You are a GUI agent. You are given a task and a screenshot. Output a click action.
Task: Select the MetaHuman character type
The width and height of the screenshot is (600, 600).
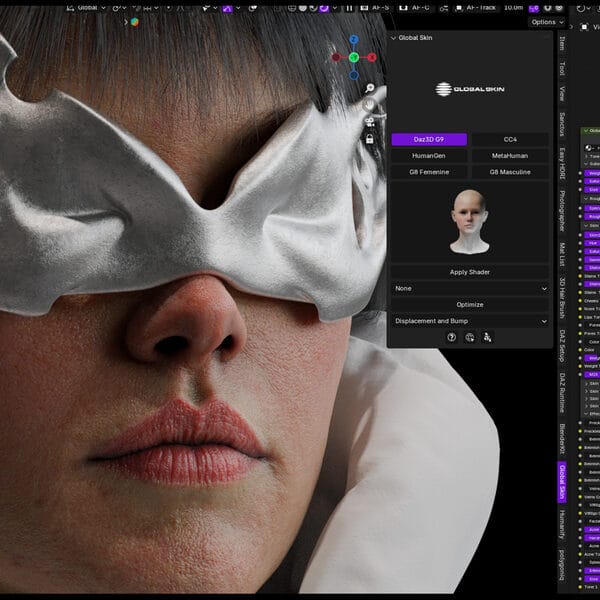(510, 156)
